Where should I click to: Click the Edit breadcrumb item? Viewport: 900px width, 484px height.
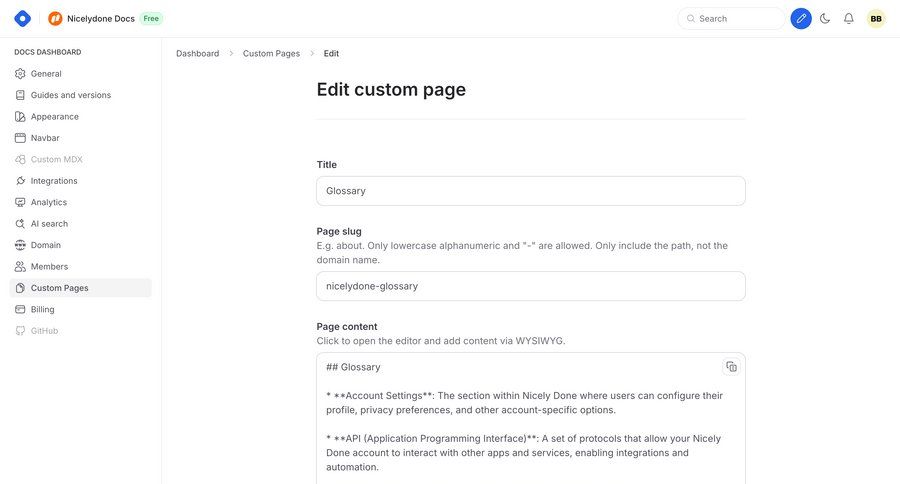(331, 53)
